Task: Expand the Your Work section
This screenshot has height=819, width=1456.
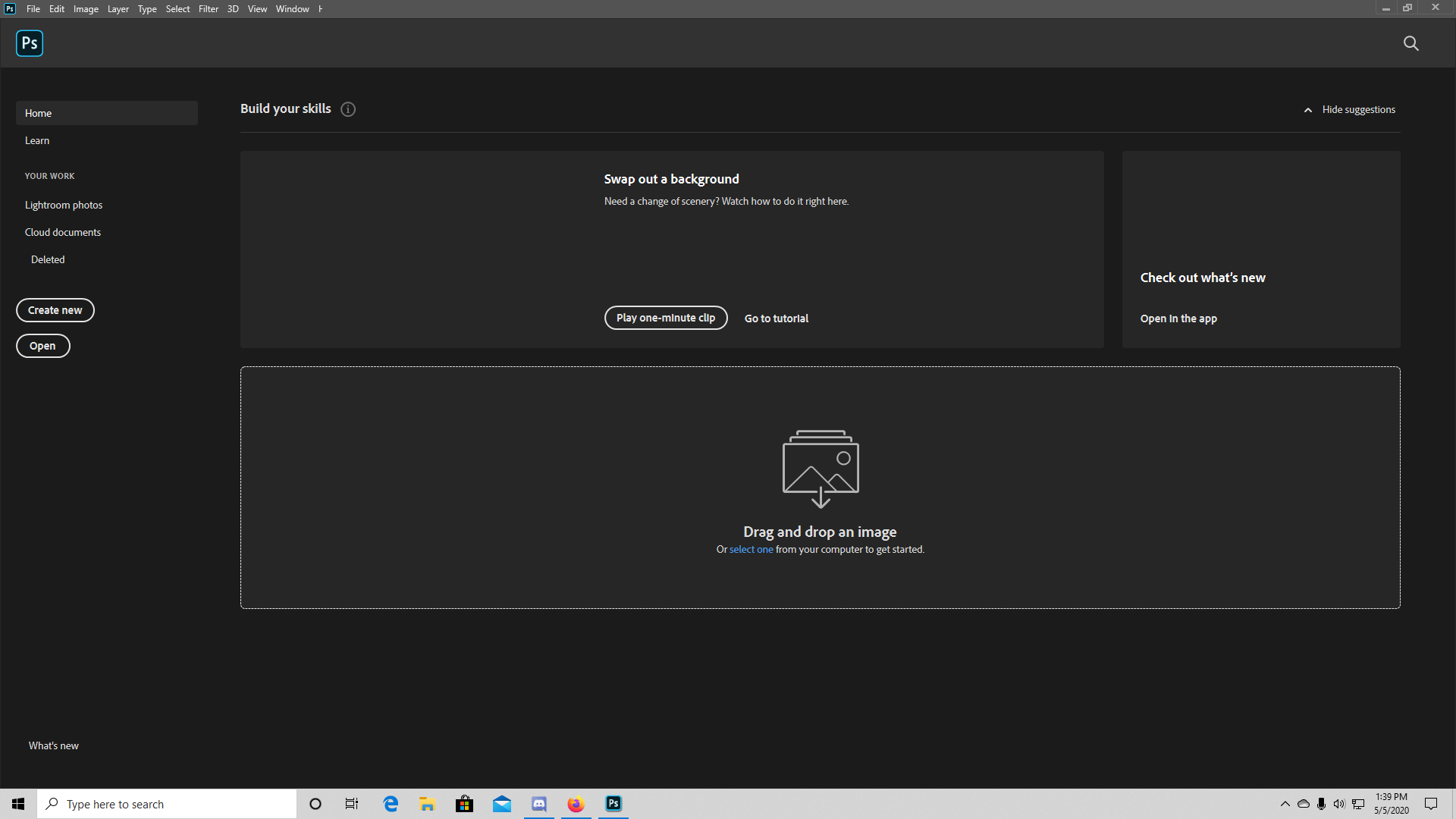Action: (49, 175)
